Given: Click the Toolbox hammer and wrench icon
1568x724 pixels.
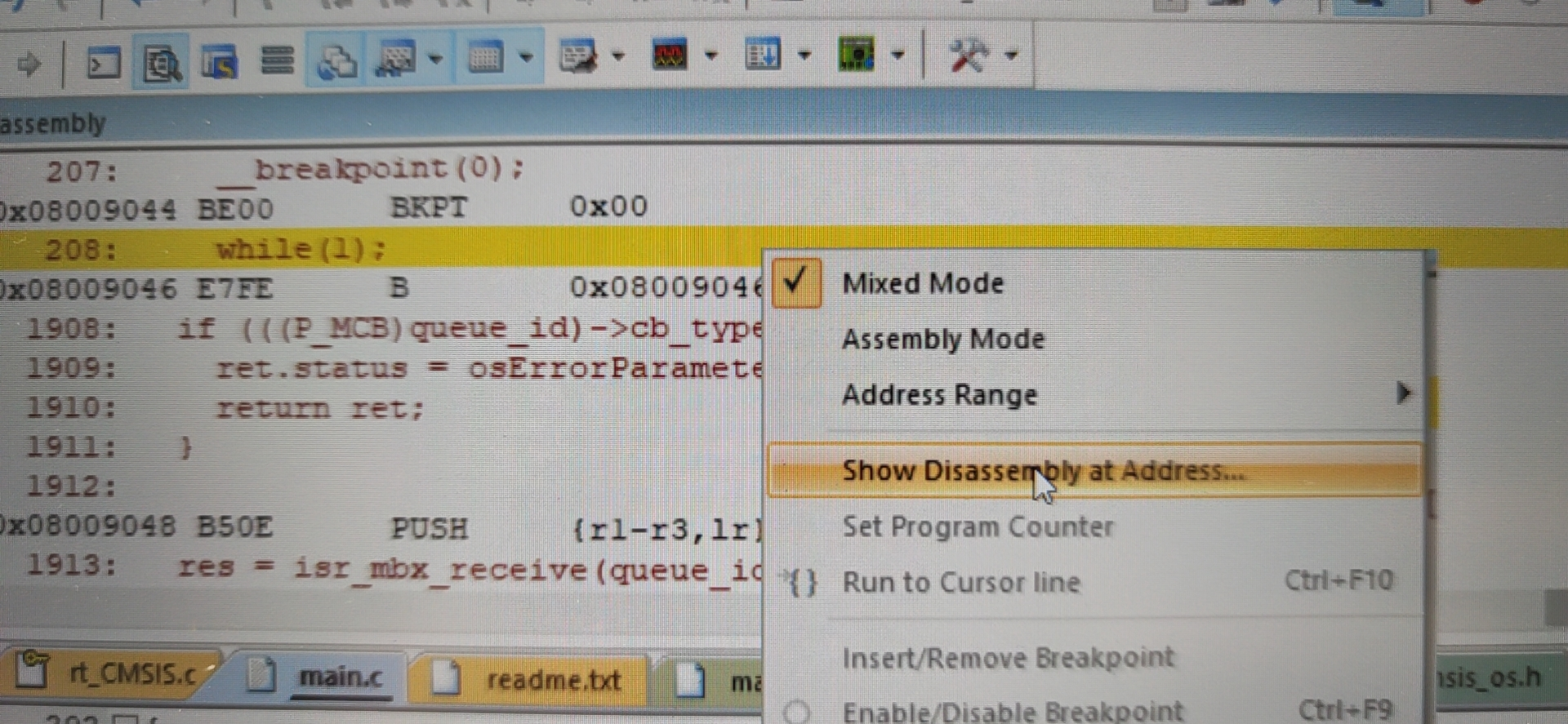Looking at the screenshot, I should (x=969, y=56).
